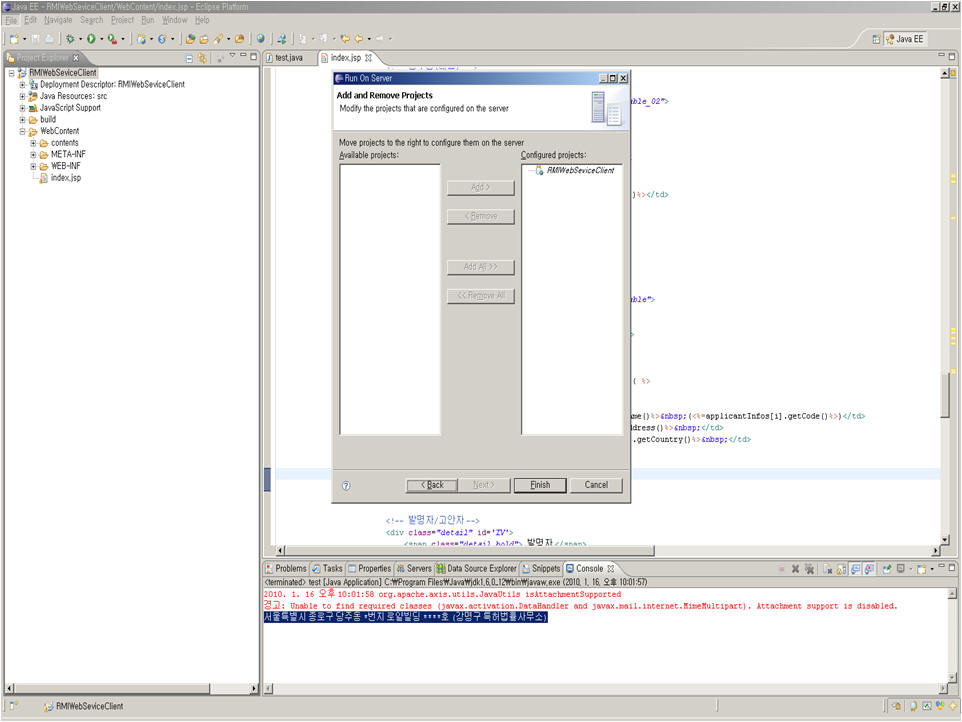The height and width of the screenshot is (722, 962).
Task: Click the Back button in wizard
Action: (x=431, y=485)
